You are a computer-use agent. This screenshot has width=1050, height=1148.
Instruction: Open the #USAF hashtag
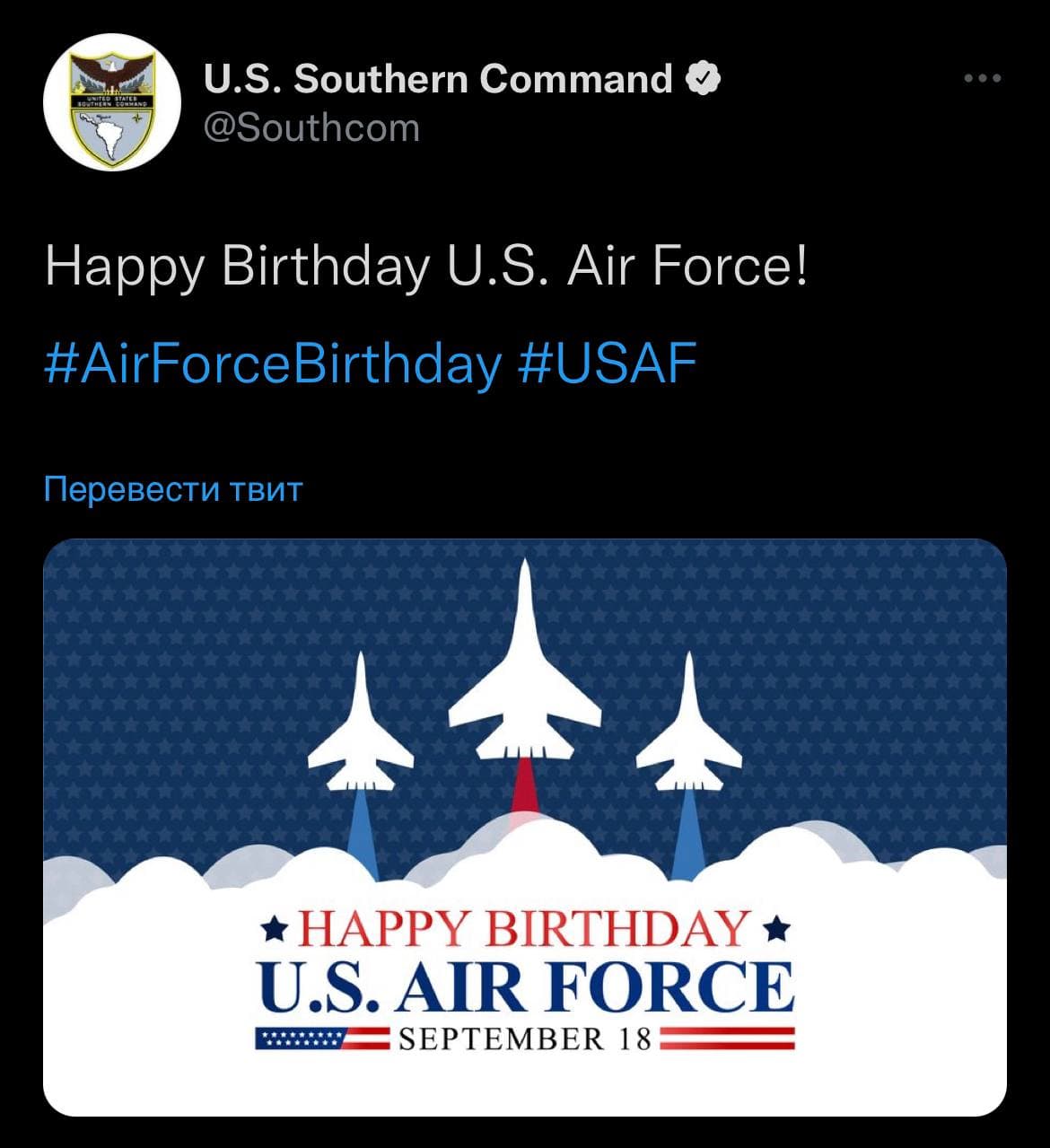[608, 364]
